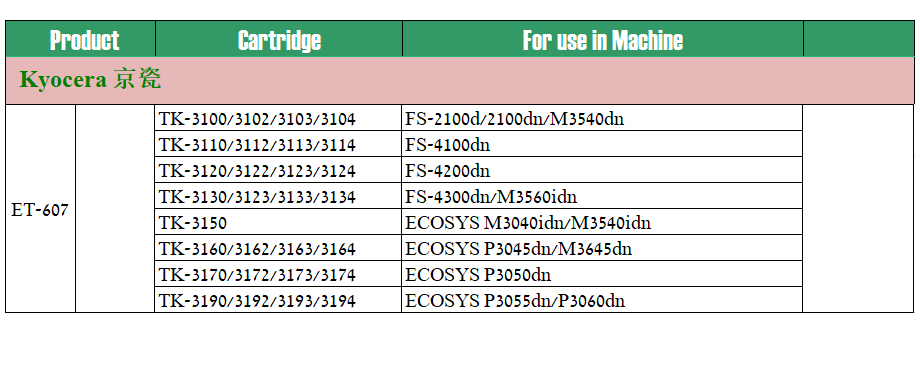Click the Product column header

[x=80, y=39]
